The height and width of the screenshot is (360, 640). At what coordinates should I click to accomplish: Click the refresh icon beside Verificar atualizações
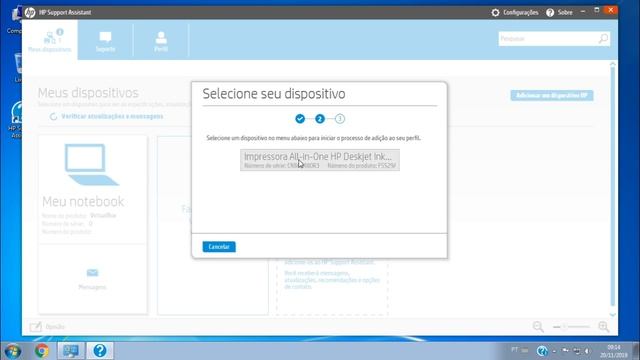click(53, 117)
